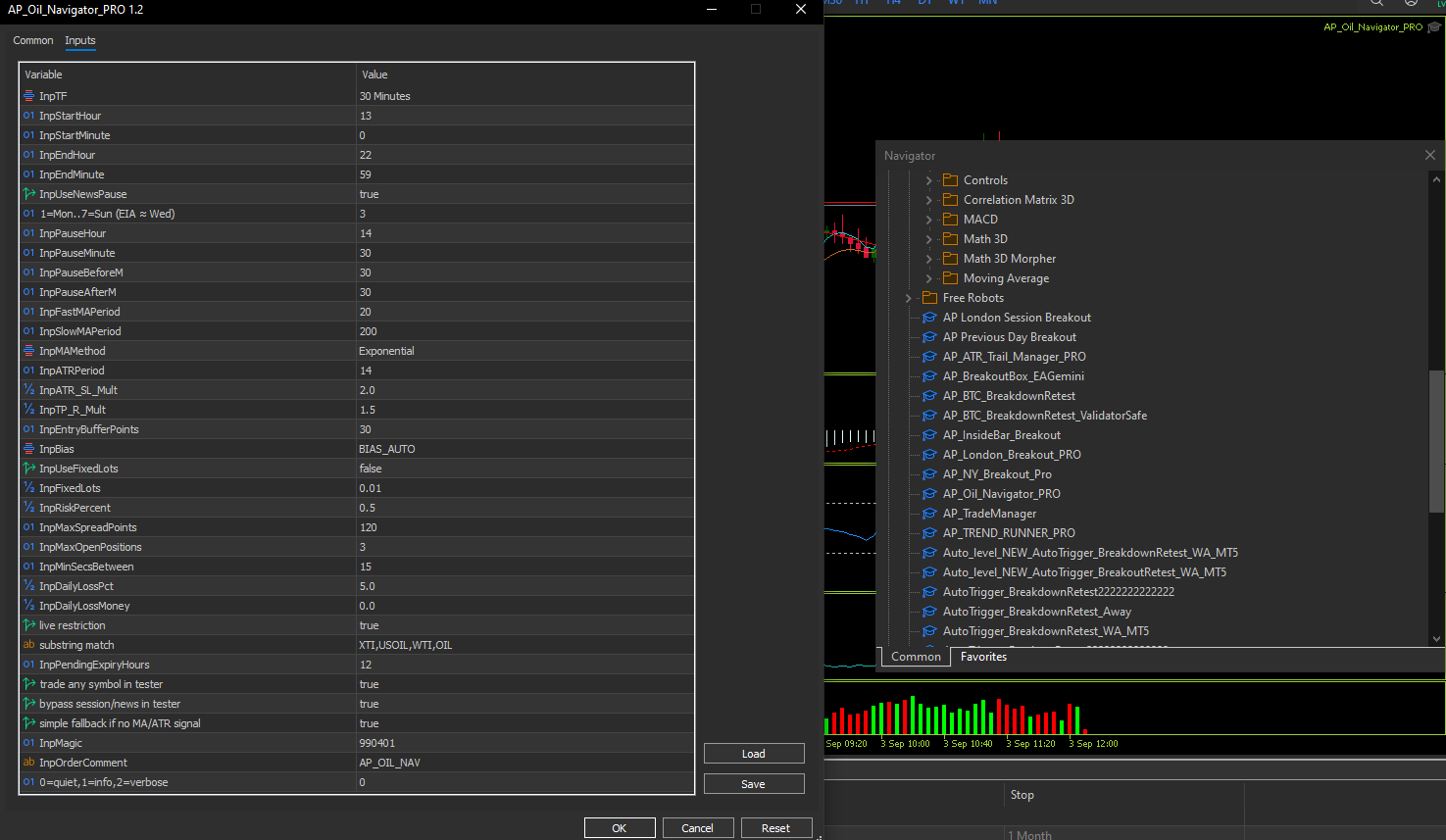Click the Free Robots folder icon
This screenshot has height=840, width=1446.
[x=929, y=298]
